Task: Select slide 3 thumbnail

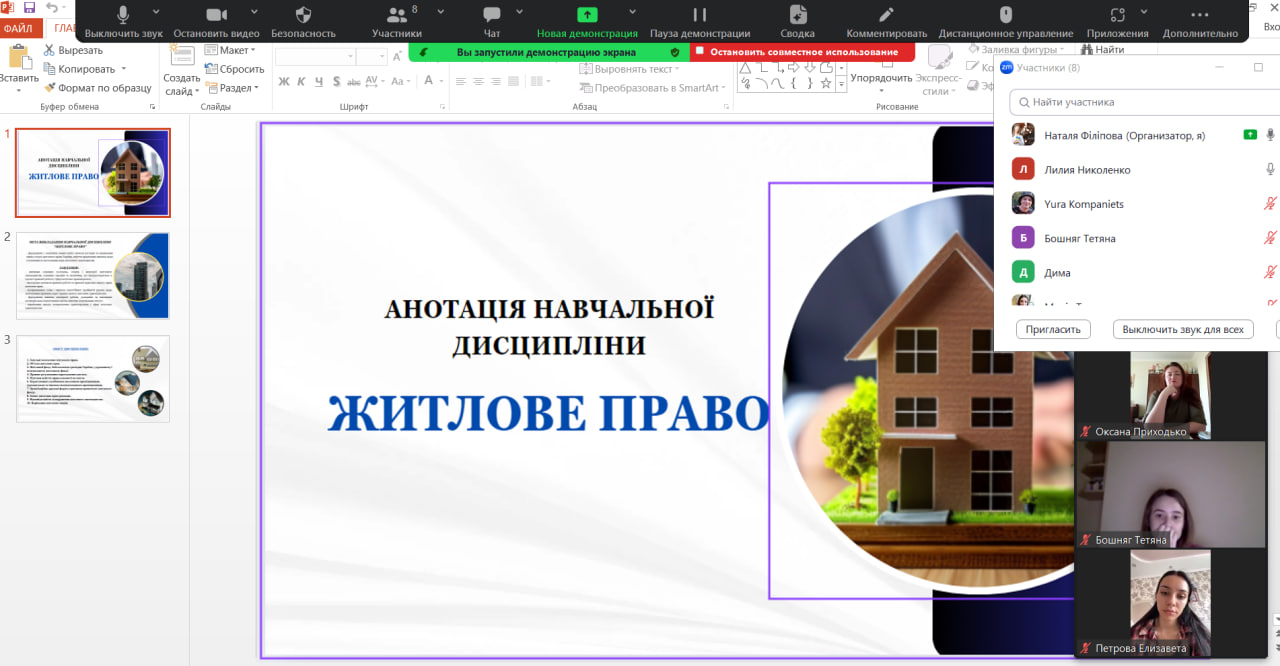Action: (93, 378)
